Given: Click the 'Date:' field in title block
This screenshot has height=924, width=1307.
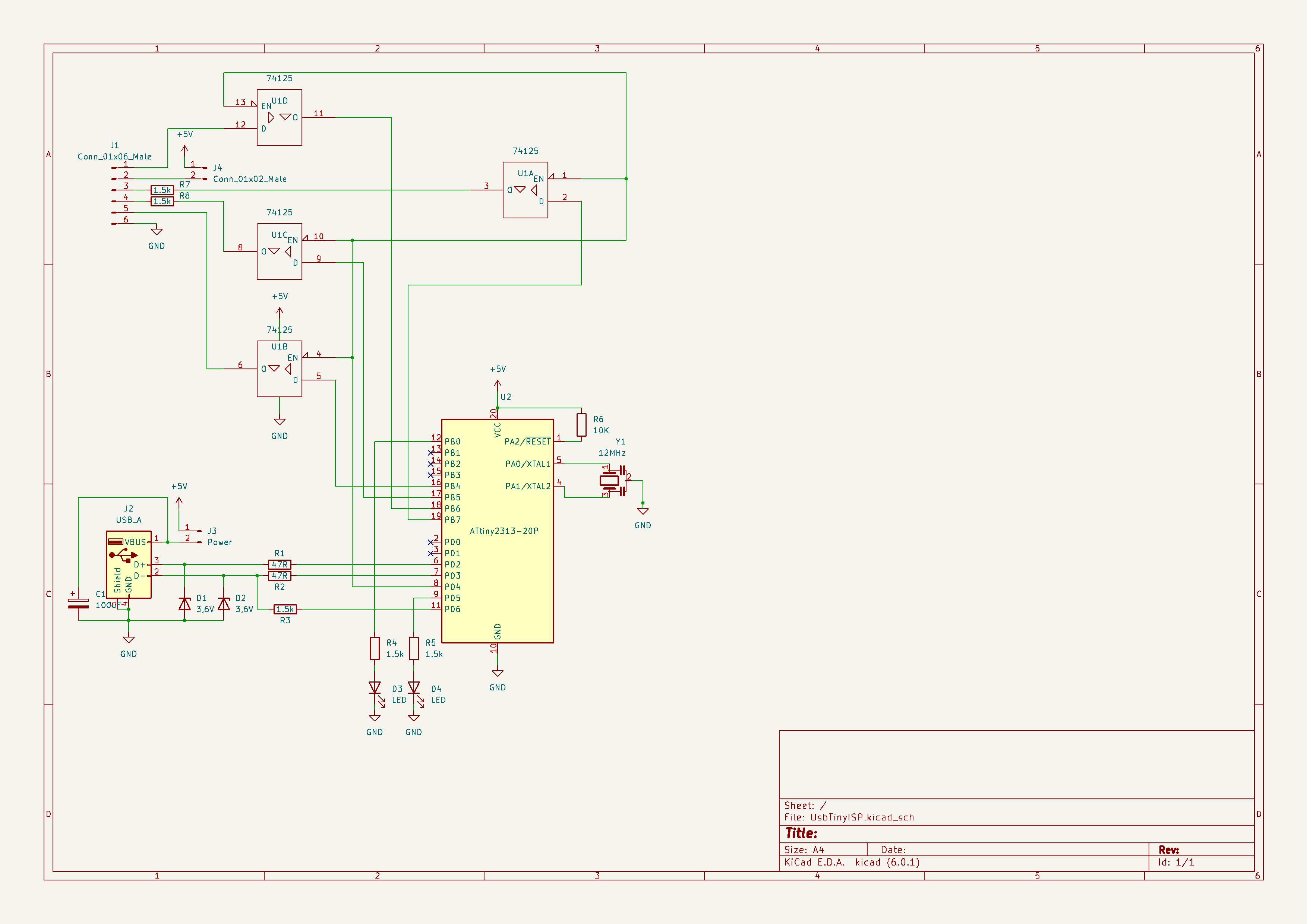Looking at the screenshot, I should click(x=893, y=849).
